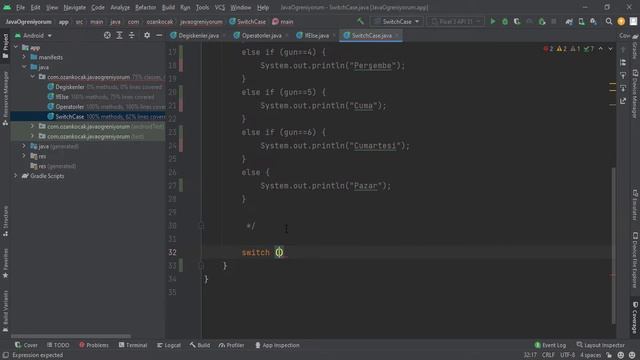The height and width of the screenshot is (360, 640).
Task: Open the Operatorler class in project tree
Action: pos(70,107)
